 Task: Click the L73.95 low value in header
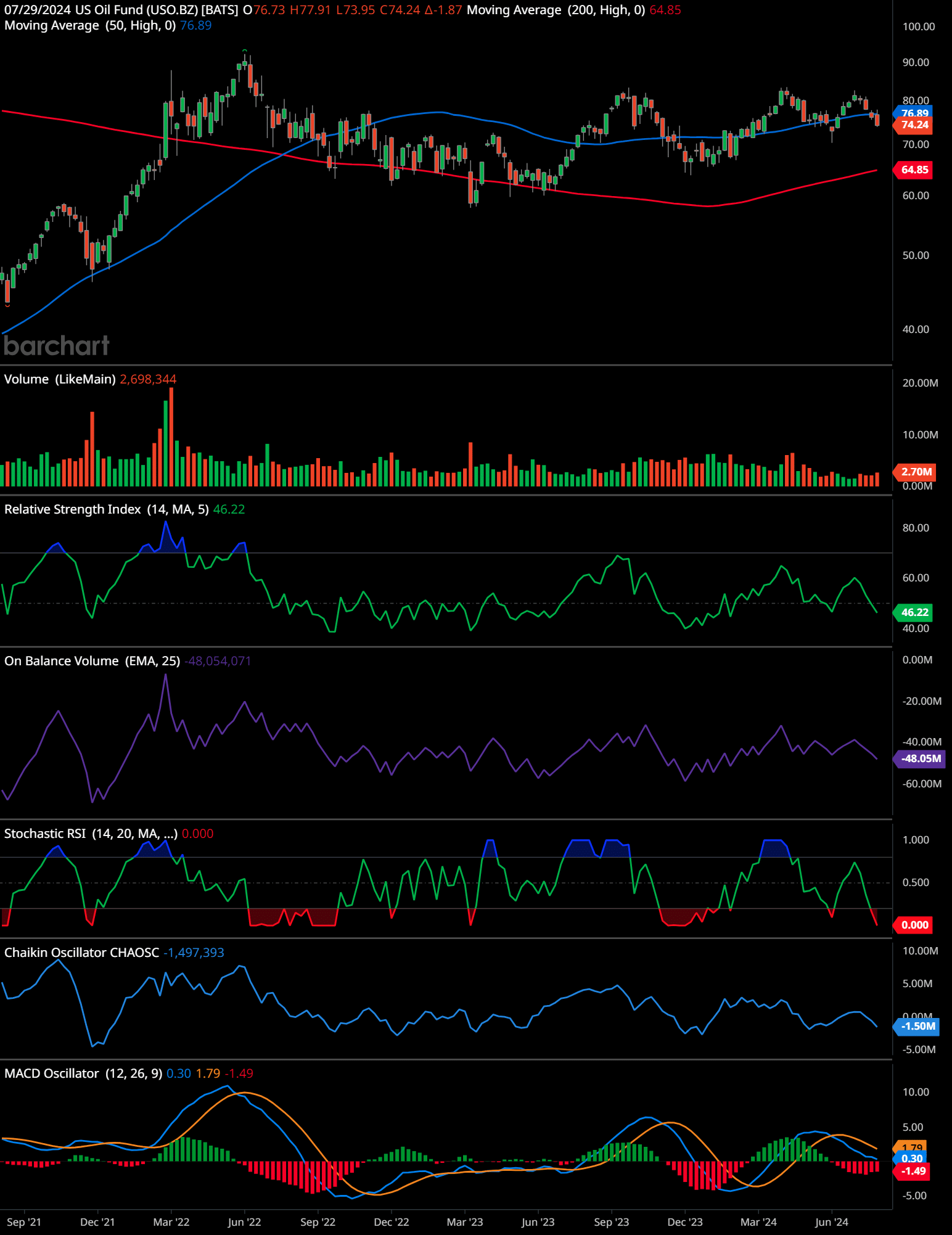[355, 10]
